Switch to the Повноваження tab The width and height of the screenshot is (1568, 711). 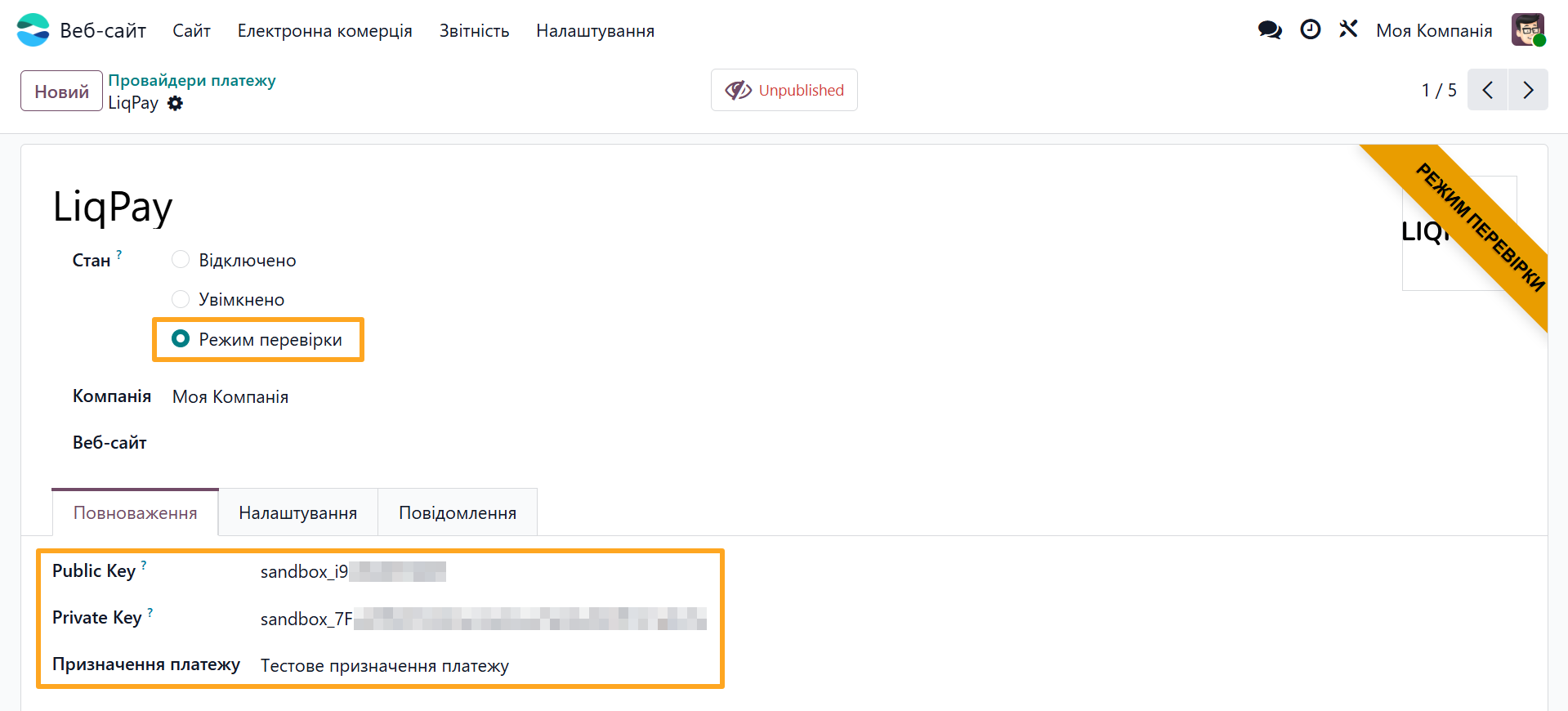coord(136,512)
